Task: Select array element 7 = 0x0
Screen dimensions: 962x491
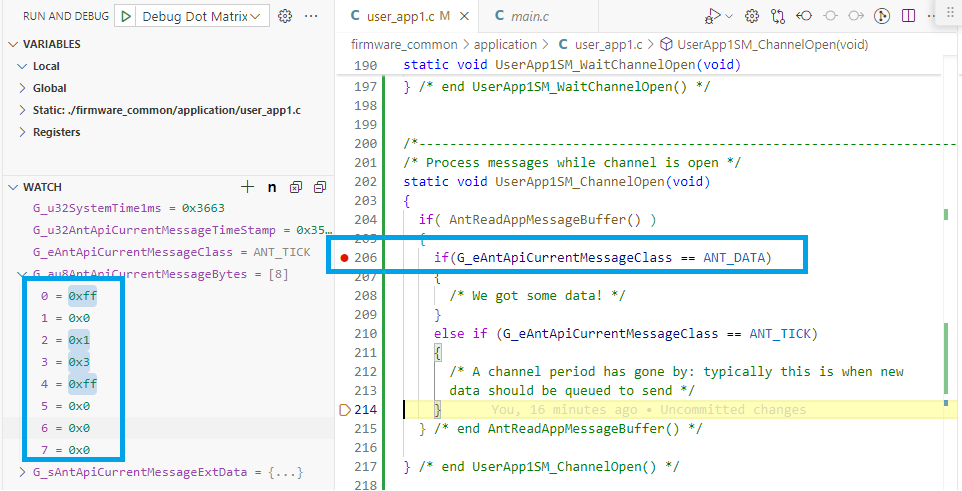Action: click(65, 450)
